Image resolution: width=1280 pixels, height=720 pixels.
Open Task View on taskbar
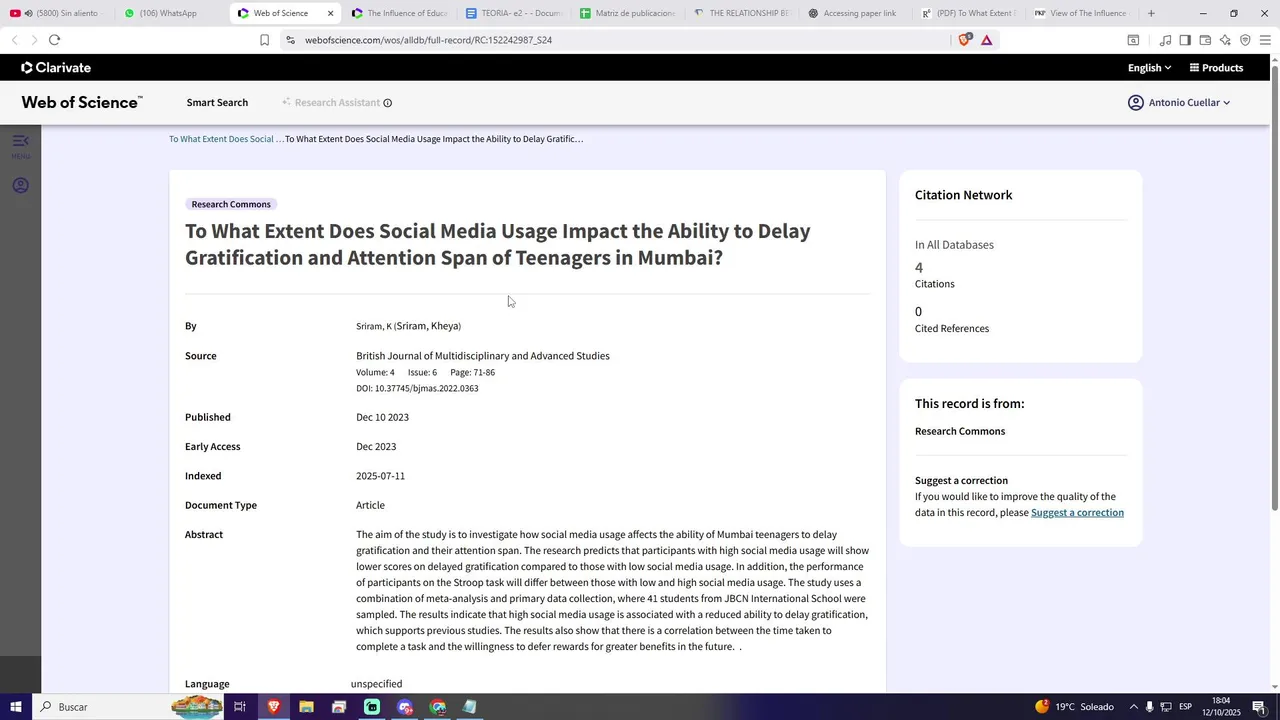pyautogui.click(x=240, y=707)
